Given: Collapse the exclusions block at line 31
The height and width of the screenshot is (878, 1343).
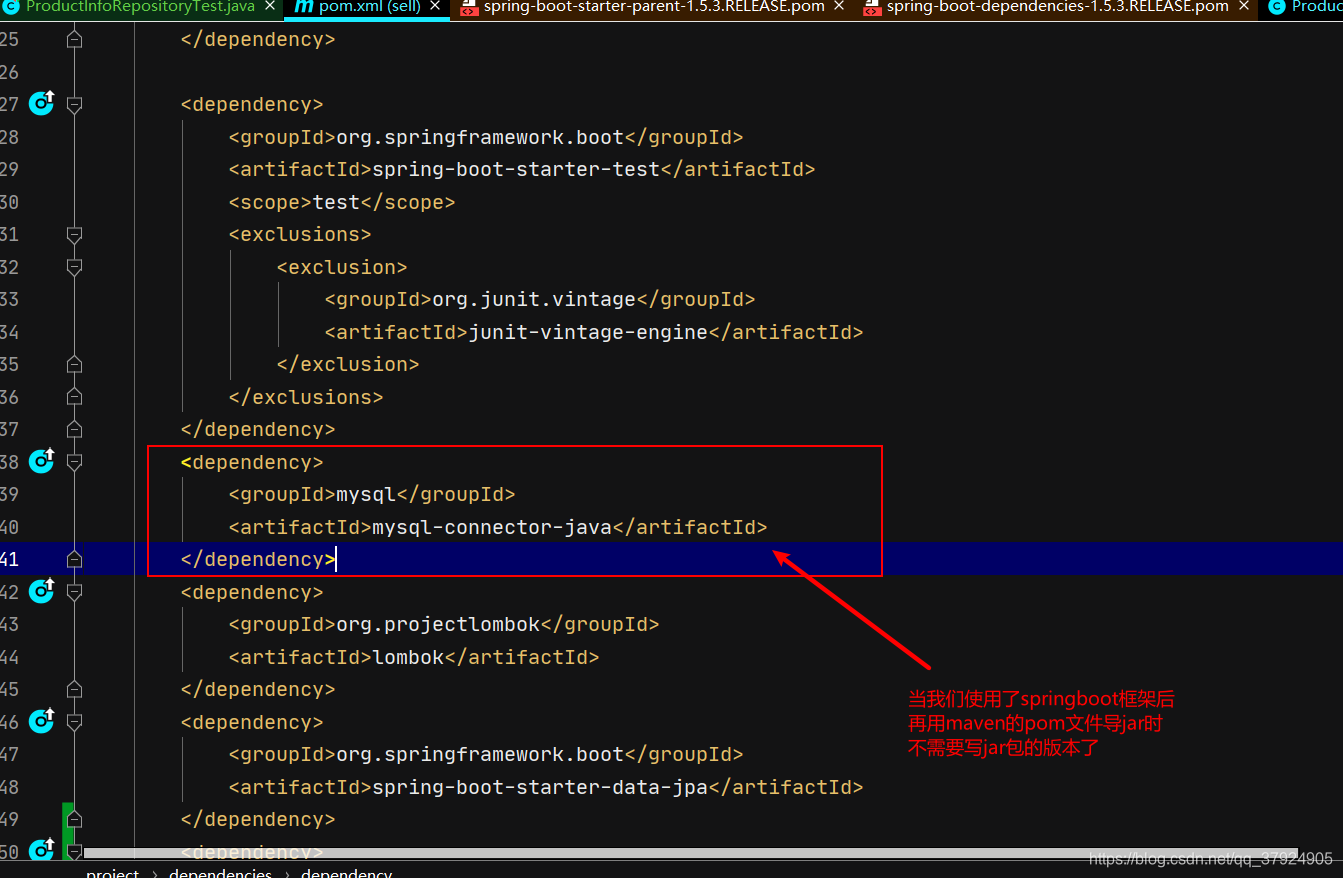Looking at the screenshot, I should tap(74, 234).
